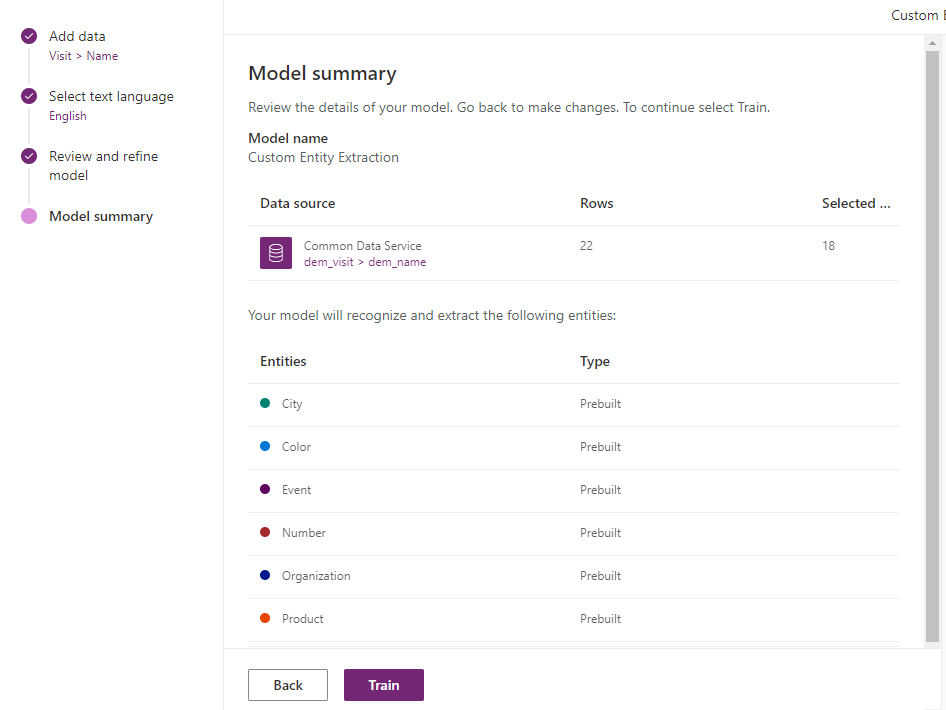Select the Number entity name
This screenshot has height=710, width=946.
[x=303, y=533]
